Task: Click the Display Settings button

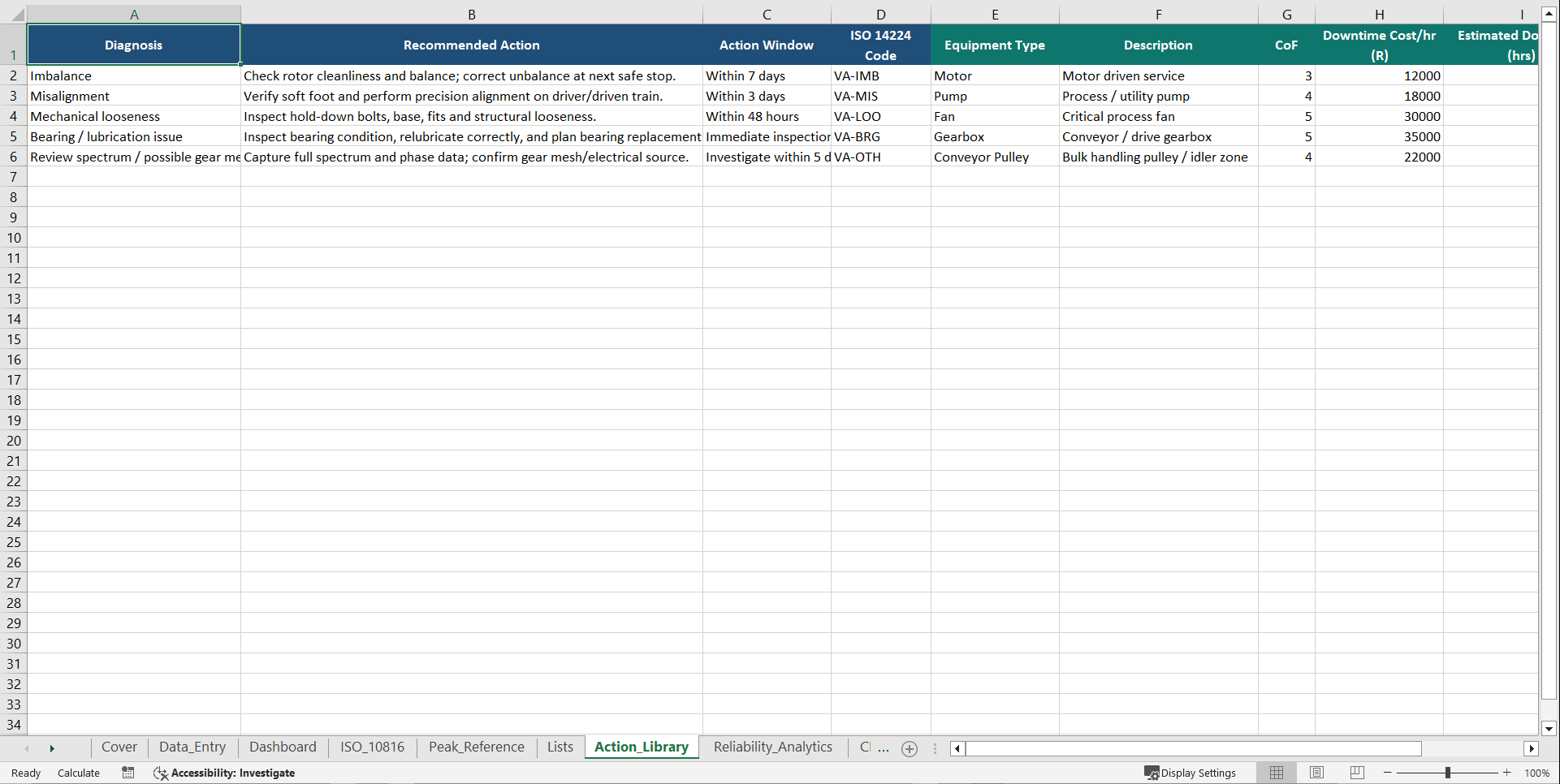Action: pos(1191,773)
